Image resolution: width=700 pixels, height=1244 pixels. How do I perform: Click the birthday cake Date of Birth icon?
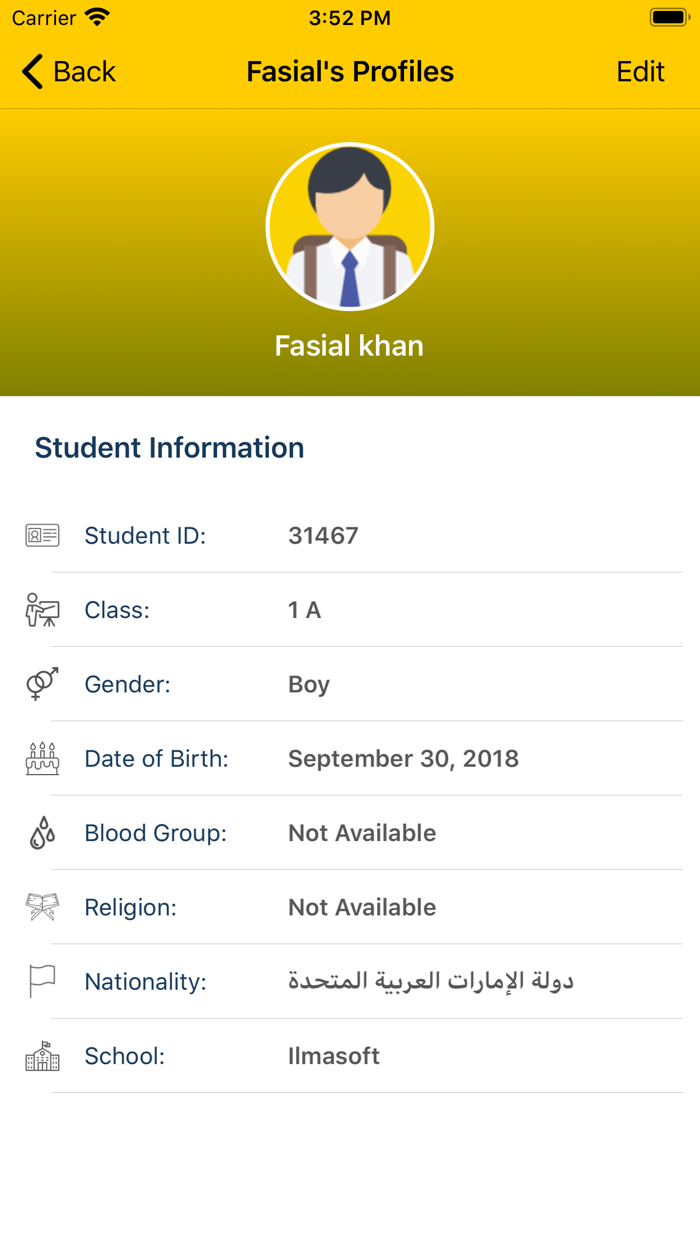pos(42,758)
